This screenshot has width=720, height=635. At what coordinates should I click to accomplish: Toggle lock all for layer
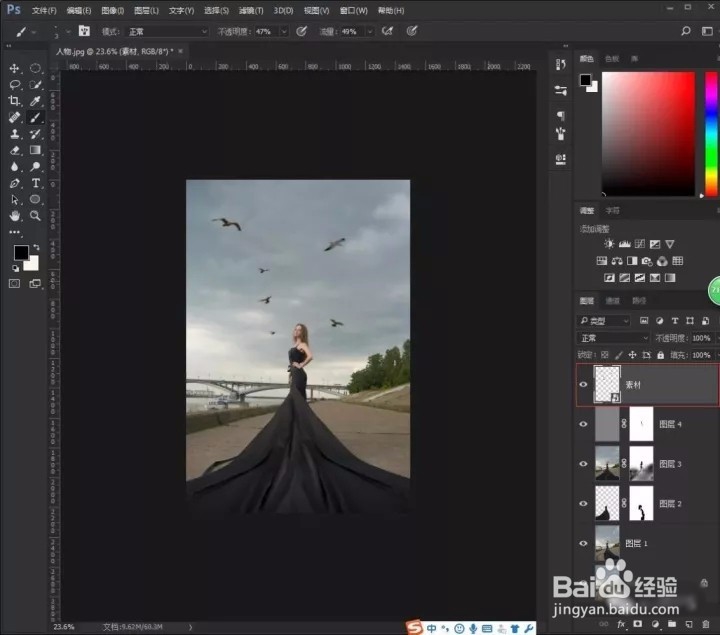[x=660, y=355]
